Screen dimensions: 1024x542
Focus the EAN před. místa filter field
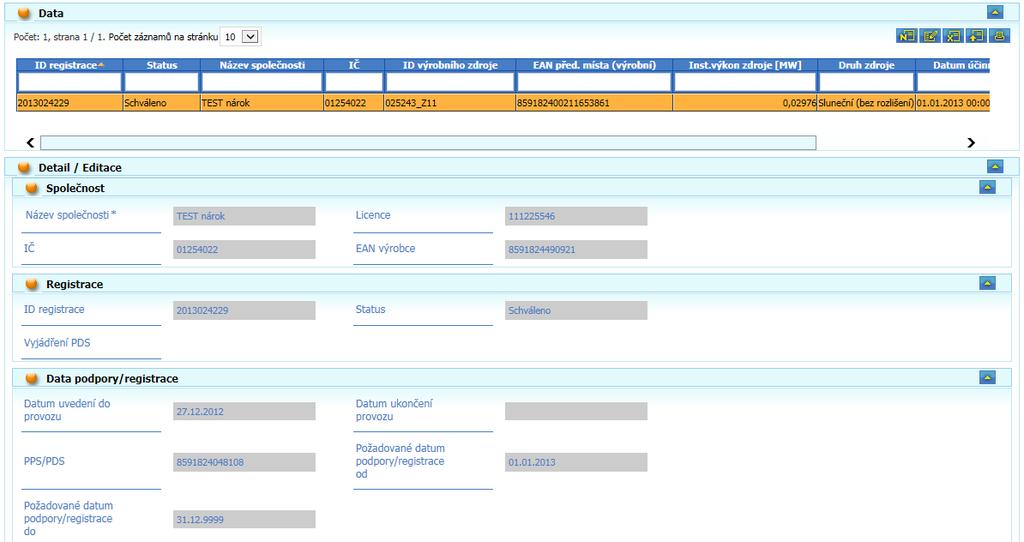[x=594, y=82]
